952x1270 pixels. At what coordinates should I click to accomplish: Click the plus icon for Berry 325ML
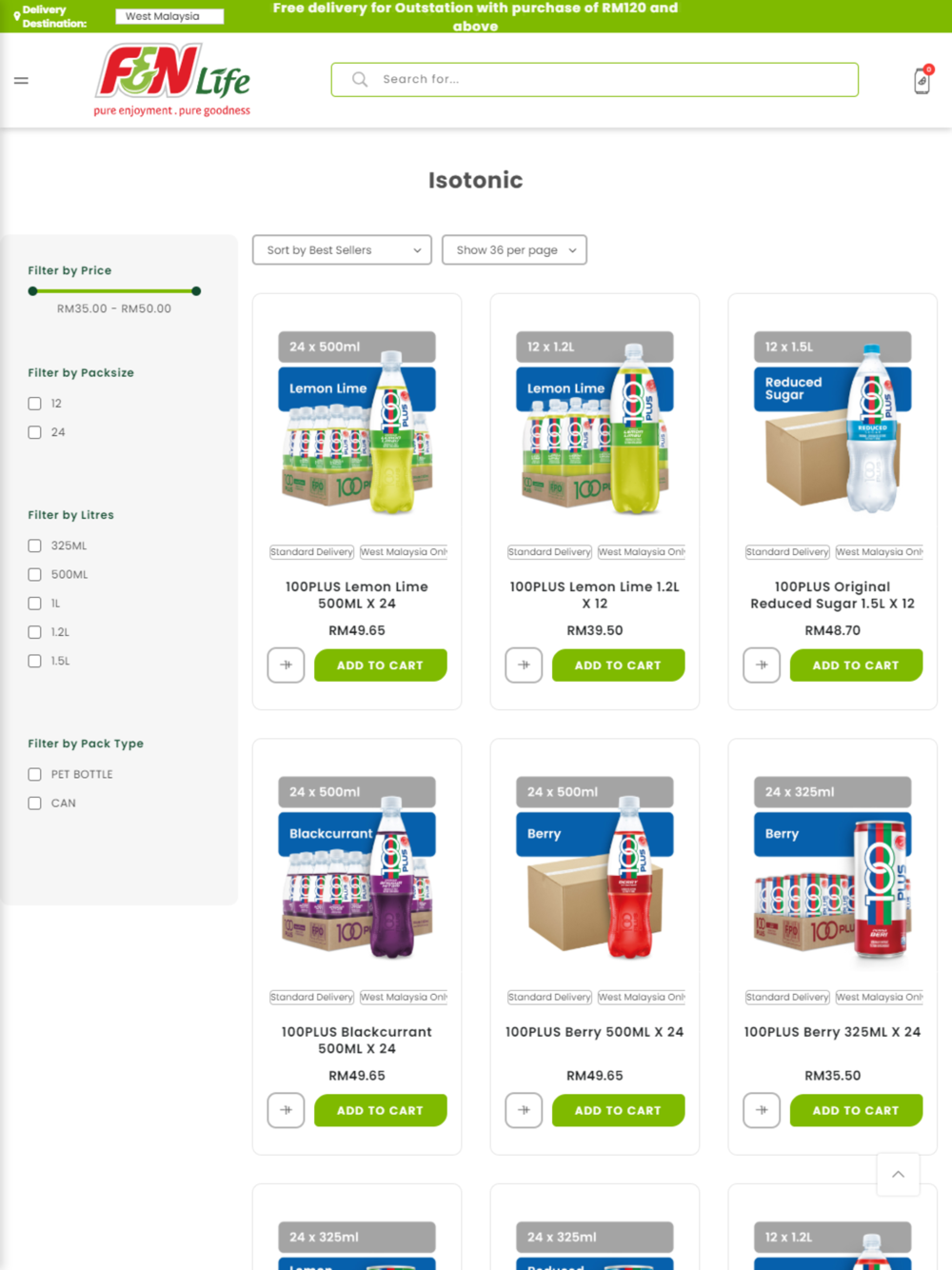[762, 1110]
